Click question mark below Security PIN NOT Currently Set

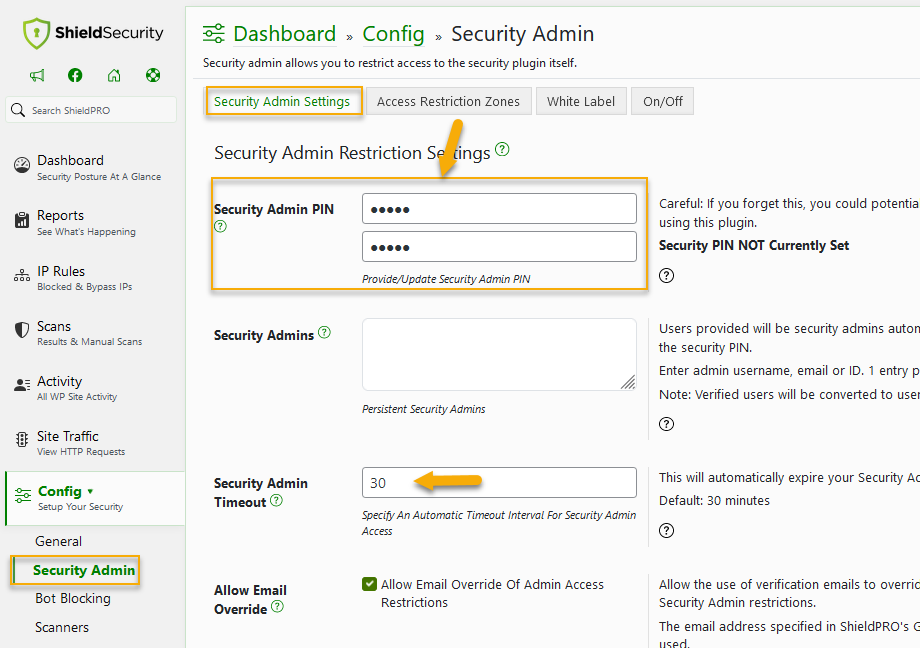[x=667, y=275]
